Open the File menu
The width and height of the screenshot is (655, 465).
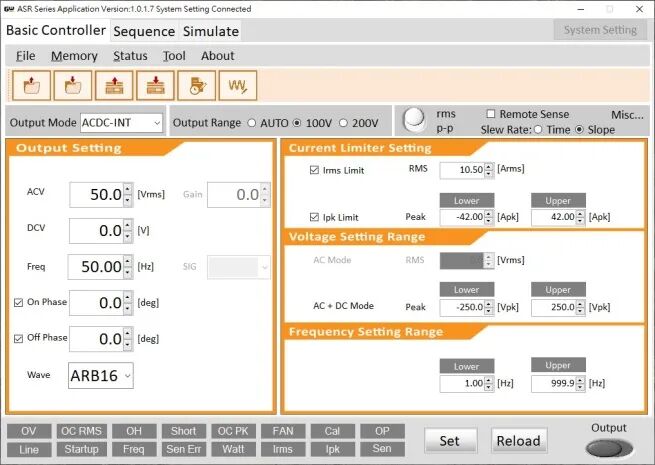point(25,56)
